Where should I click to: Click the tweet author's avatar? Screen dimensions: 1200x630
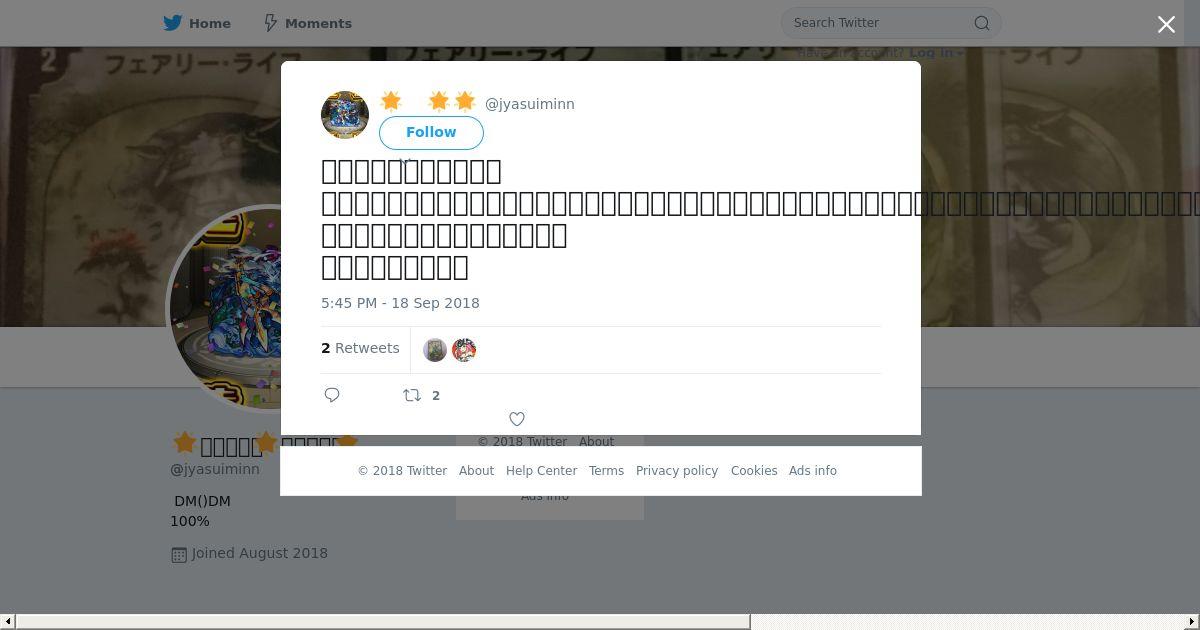tap(345, 115)
